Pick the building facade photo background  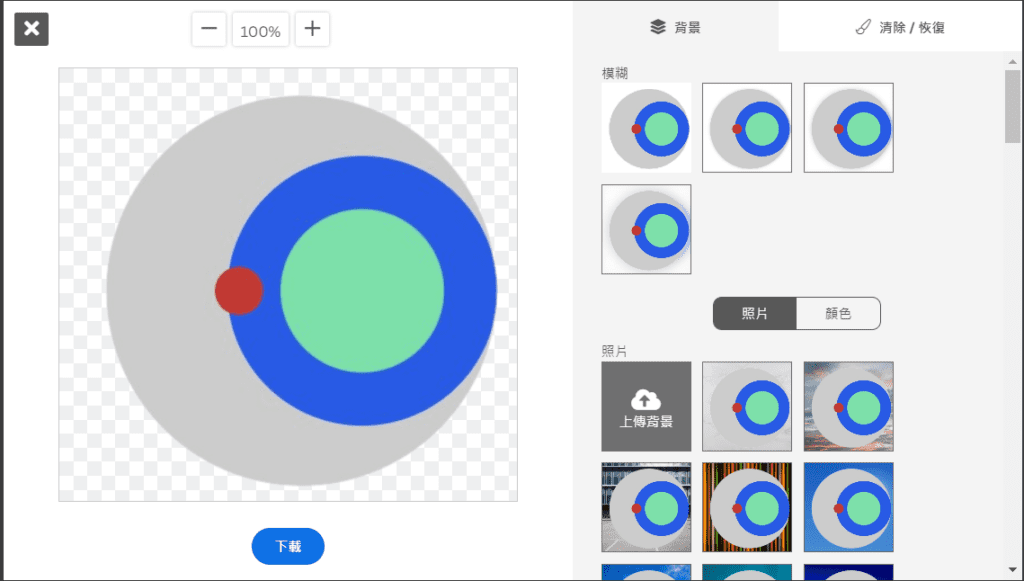[x=646, y=507]
